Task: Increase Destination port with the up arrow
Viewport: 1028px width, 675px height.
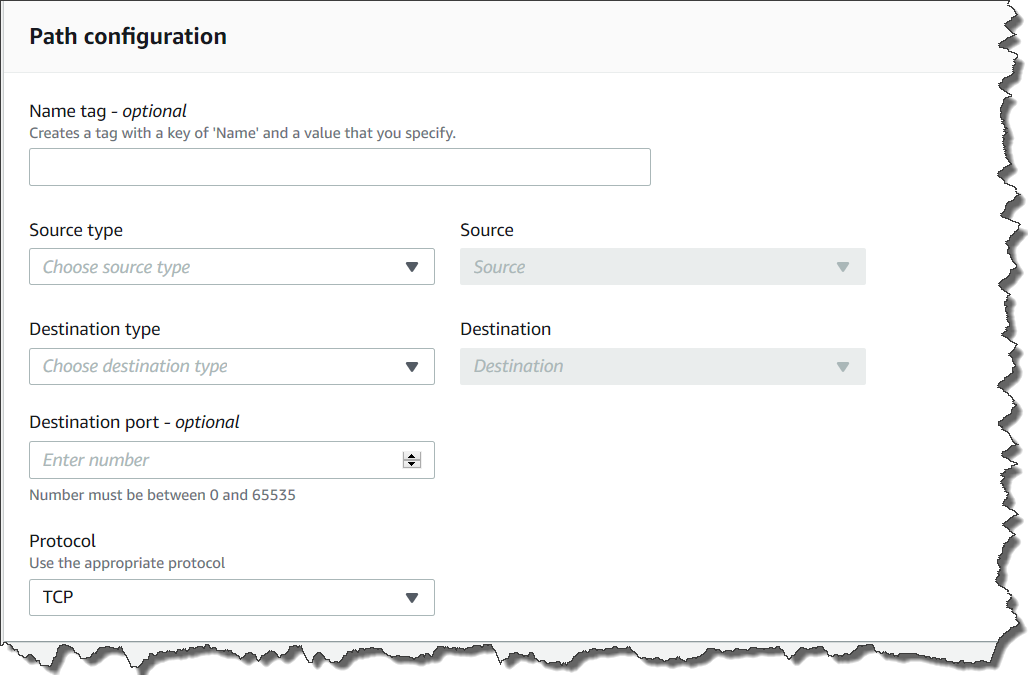Action: click(x=411, y=456)
